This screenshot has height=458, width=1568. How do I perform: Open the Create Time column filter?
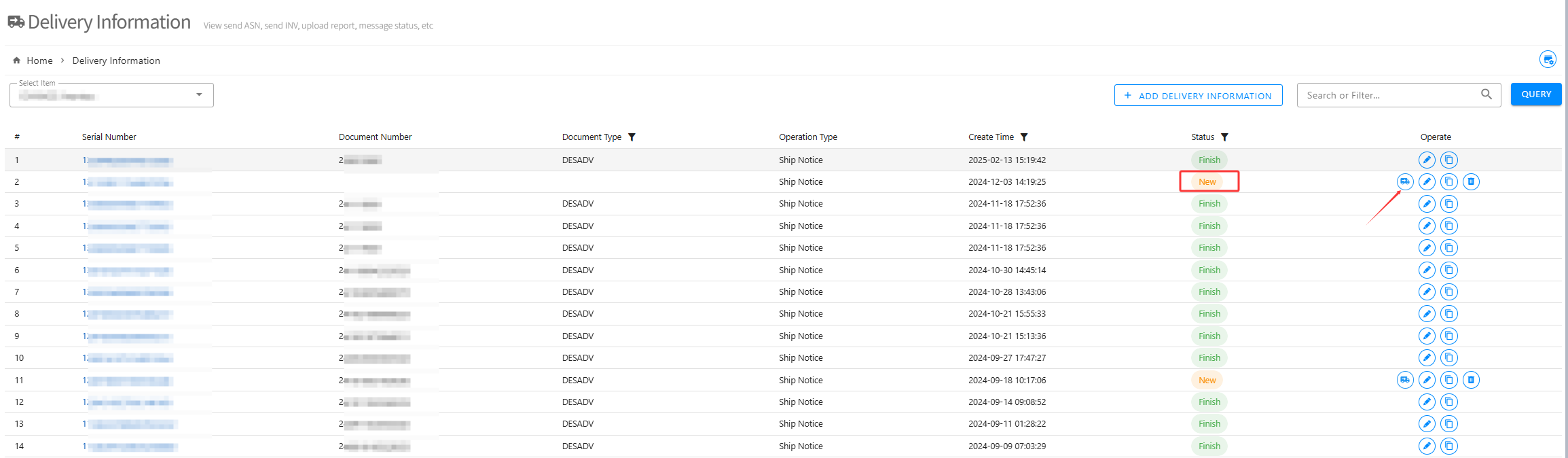click(x=1024, y=137)
